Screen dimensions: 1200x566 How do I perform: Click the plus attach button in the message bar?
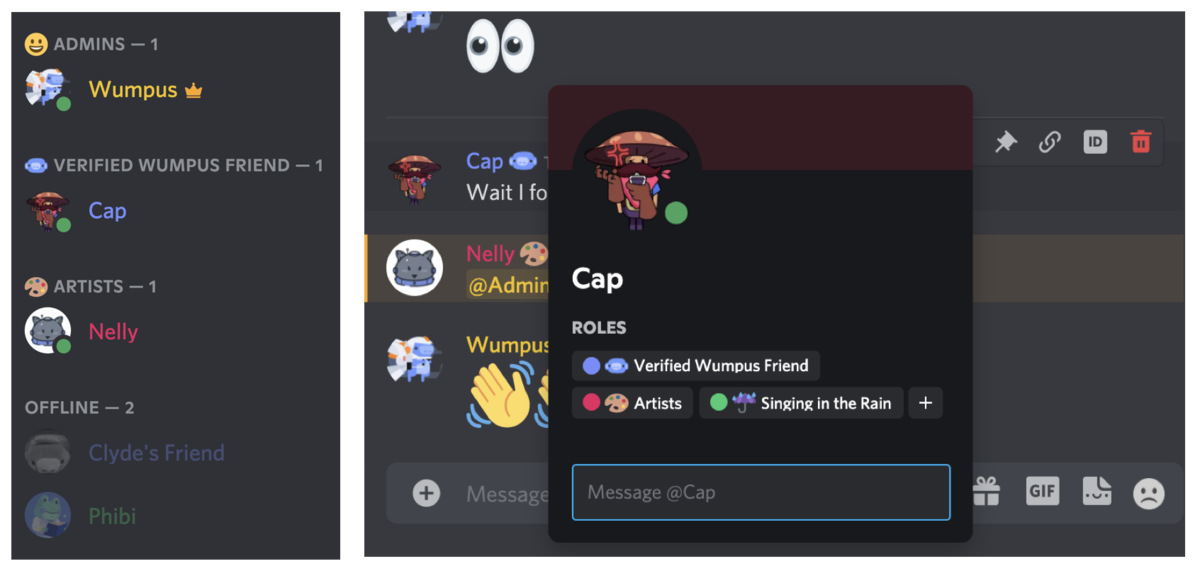pos(426,493)
